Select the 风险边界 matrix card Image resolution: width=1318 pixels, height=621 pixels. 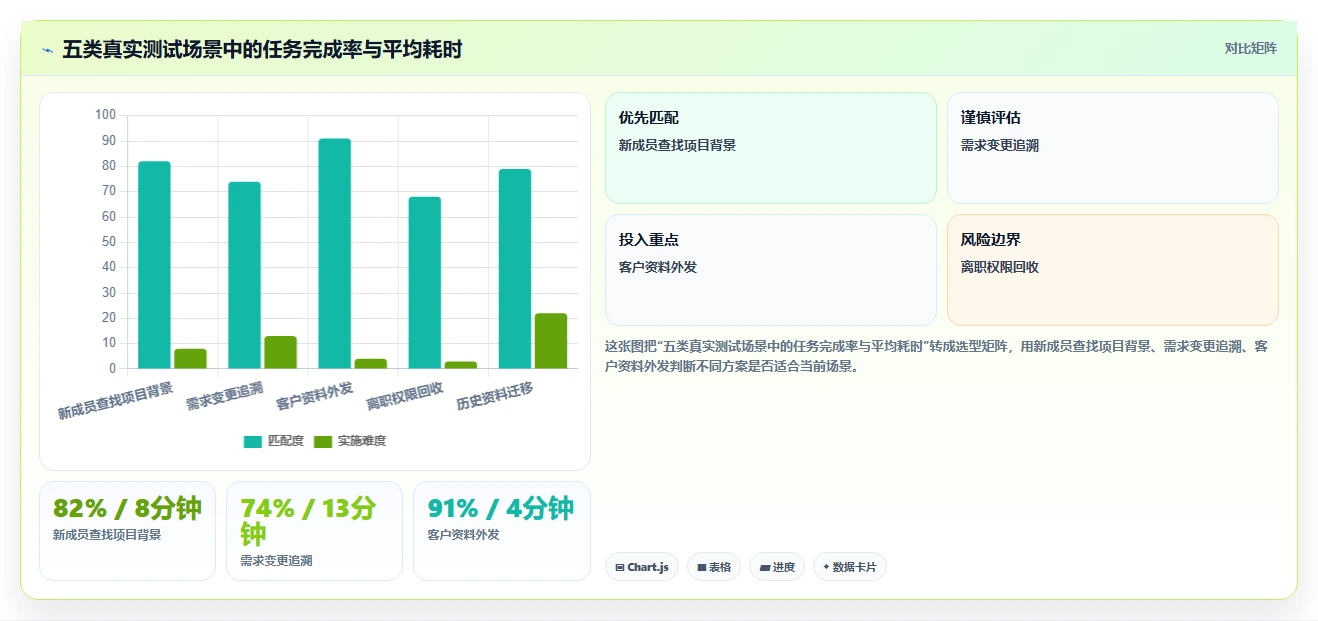pos(1113,270)
